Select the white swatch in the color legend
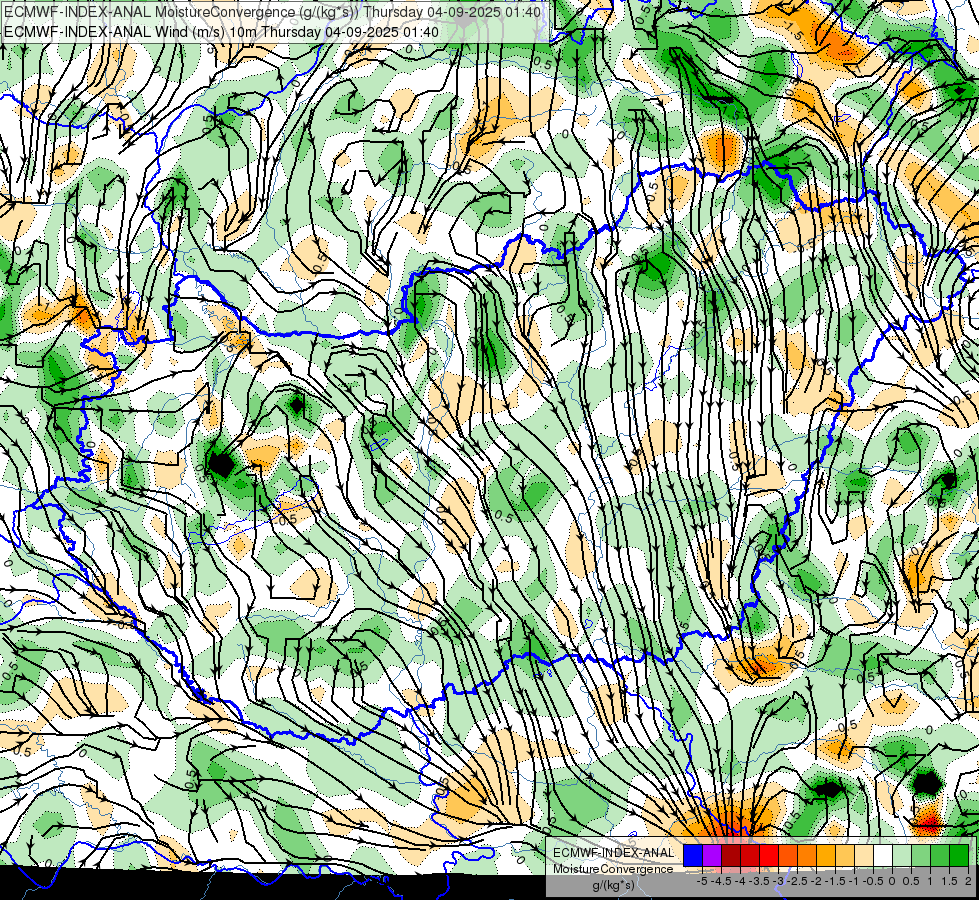Screen dimensions: 979x900 click(883, 856)
